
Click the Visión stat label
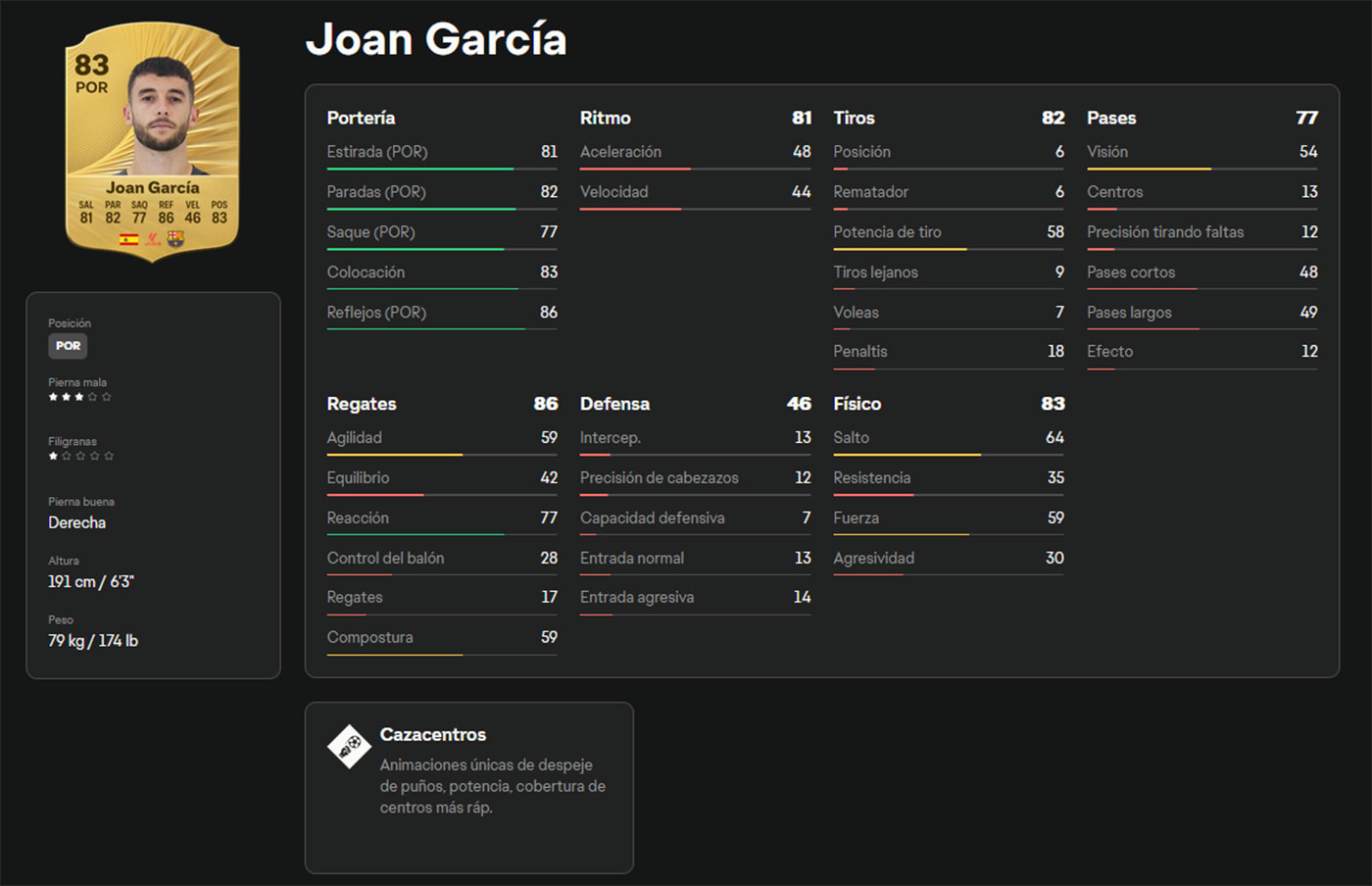tap(1106, 152)
